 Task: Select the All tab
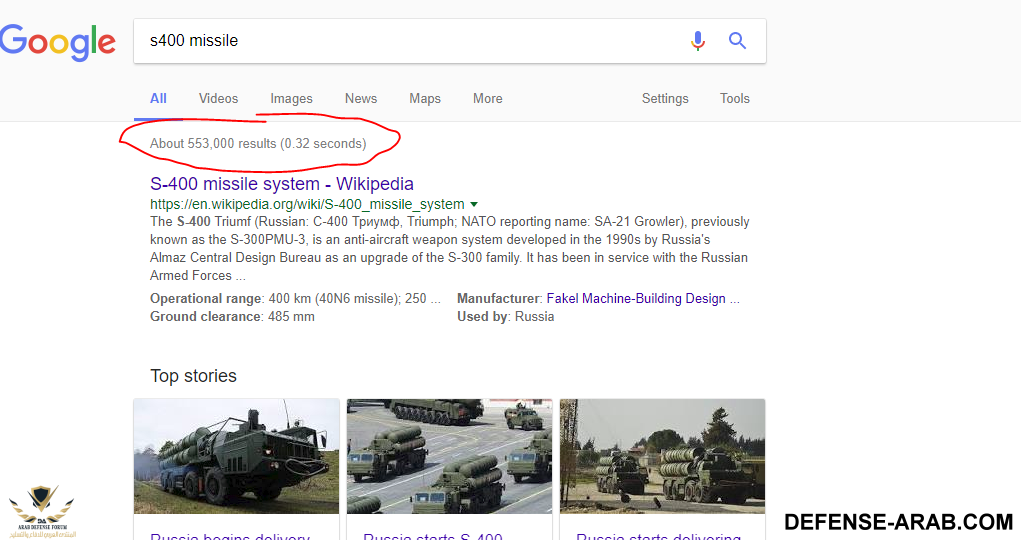(158, 98)
